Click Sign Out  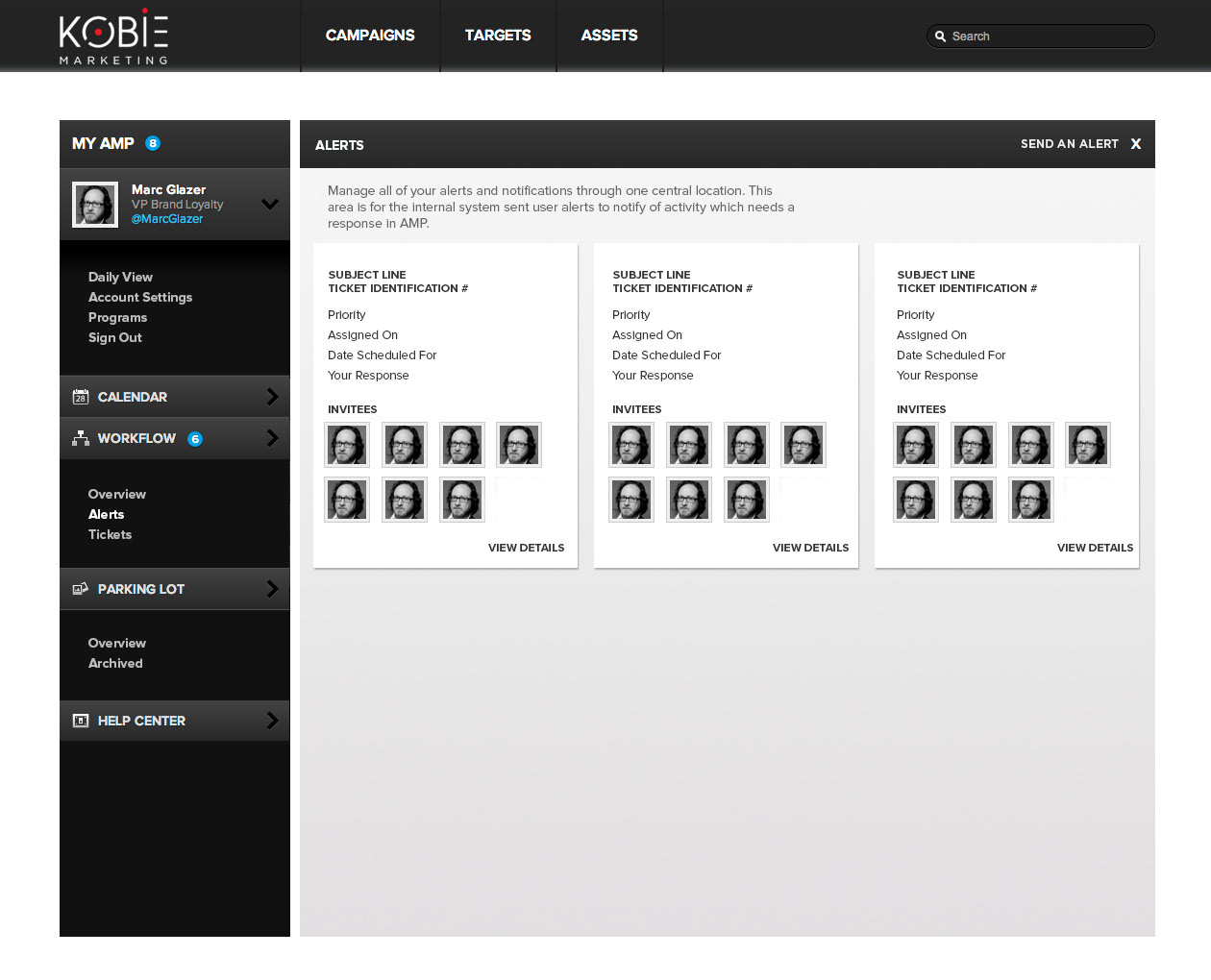pyautogui.click(x=115, y=337)
